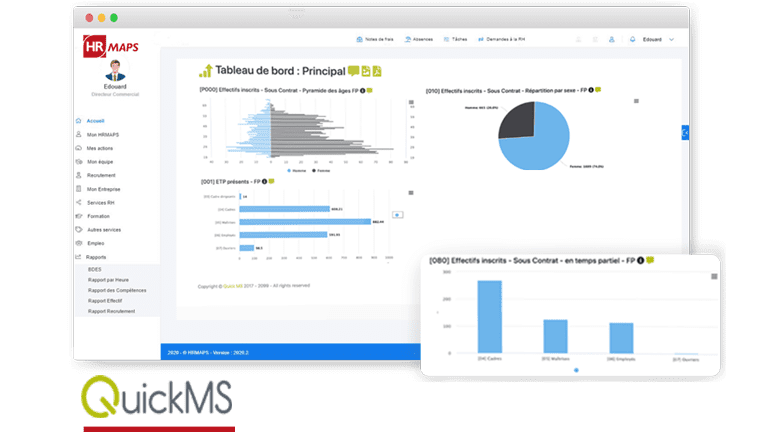Follow the Quick MS link in the copyright line
The image size is (764, 445).
pyautogui.click(x=233, y=286)
